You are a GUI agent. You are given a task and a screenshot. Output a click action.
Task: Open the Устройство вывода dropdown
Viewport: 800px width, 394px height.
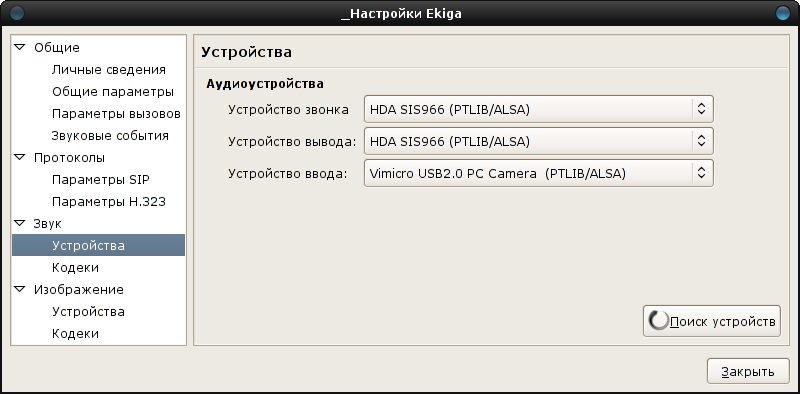pyautogui.click(x=539, y=141)
